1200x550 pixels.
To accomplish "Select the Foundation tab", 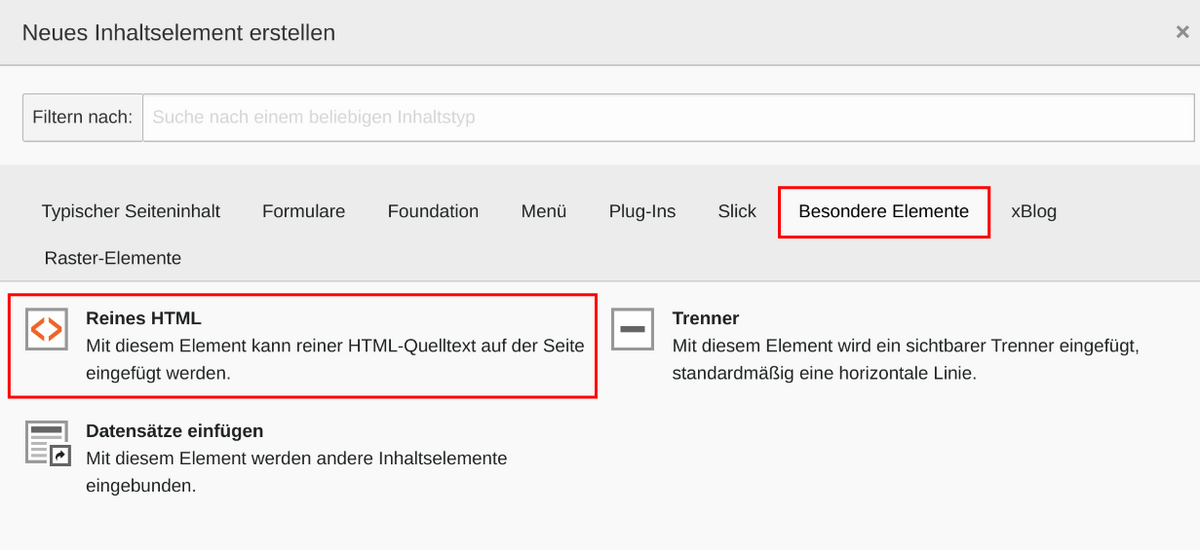I will coord(433,211).
